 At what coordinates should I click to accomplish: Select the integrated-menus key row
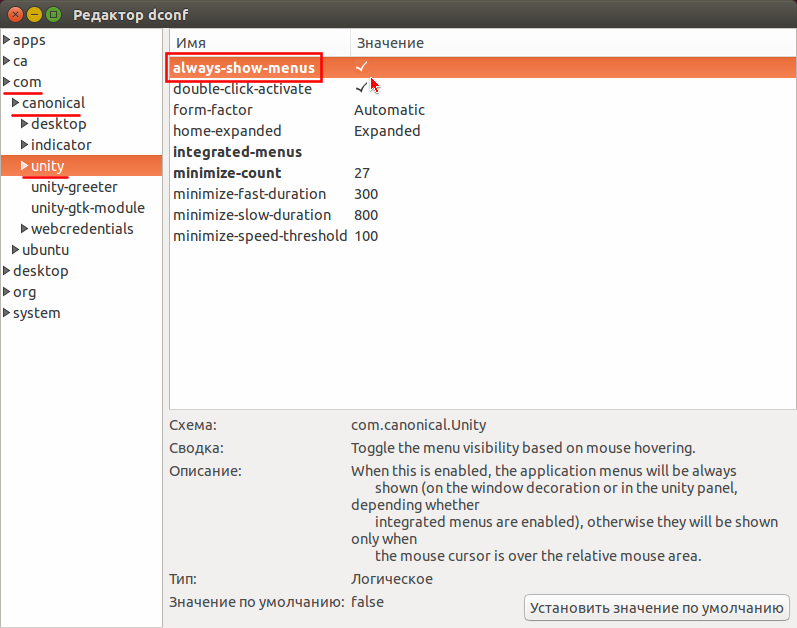click(482, 152)
